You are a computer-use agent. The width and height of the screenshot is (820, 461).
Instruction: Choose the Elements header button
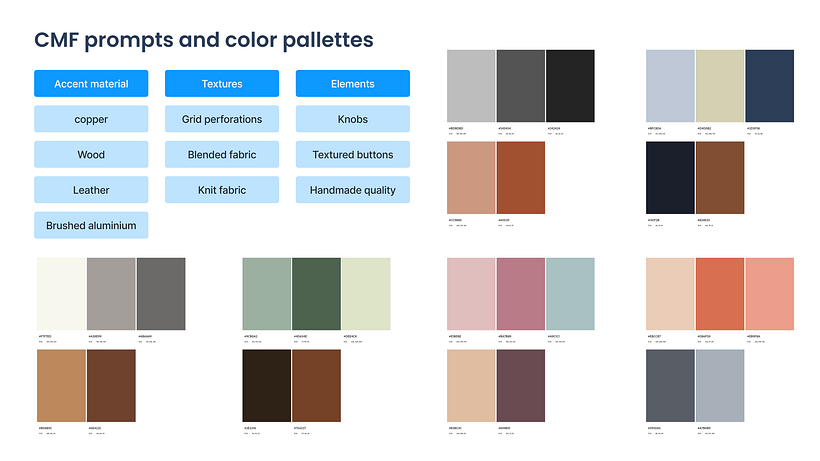coord(352,84)
